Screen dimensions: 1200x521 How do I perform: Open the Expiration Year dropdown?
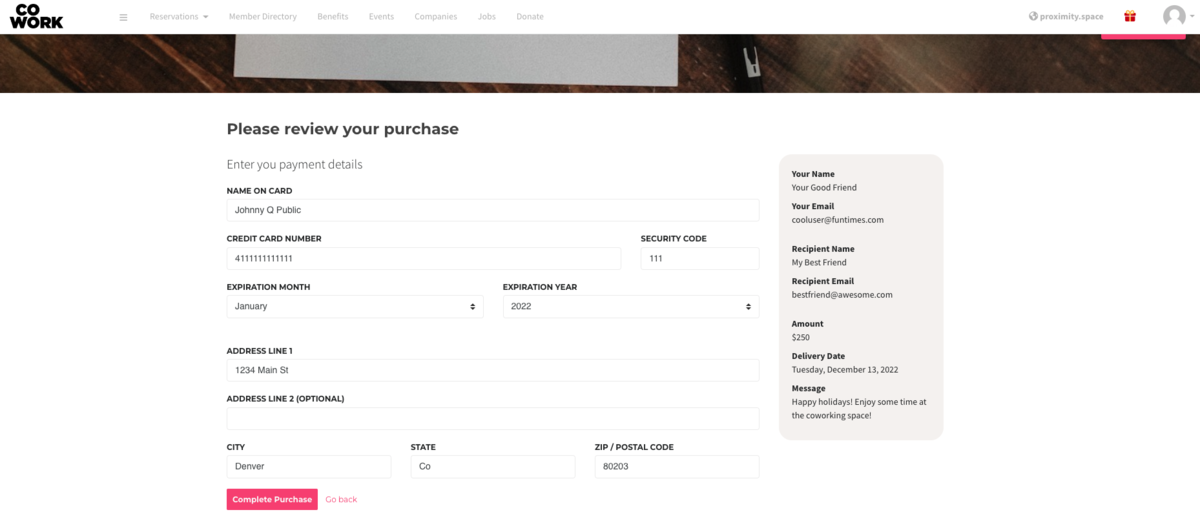[x=631, y=306]
